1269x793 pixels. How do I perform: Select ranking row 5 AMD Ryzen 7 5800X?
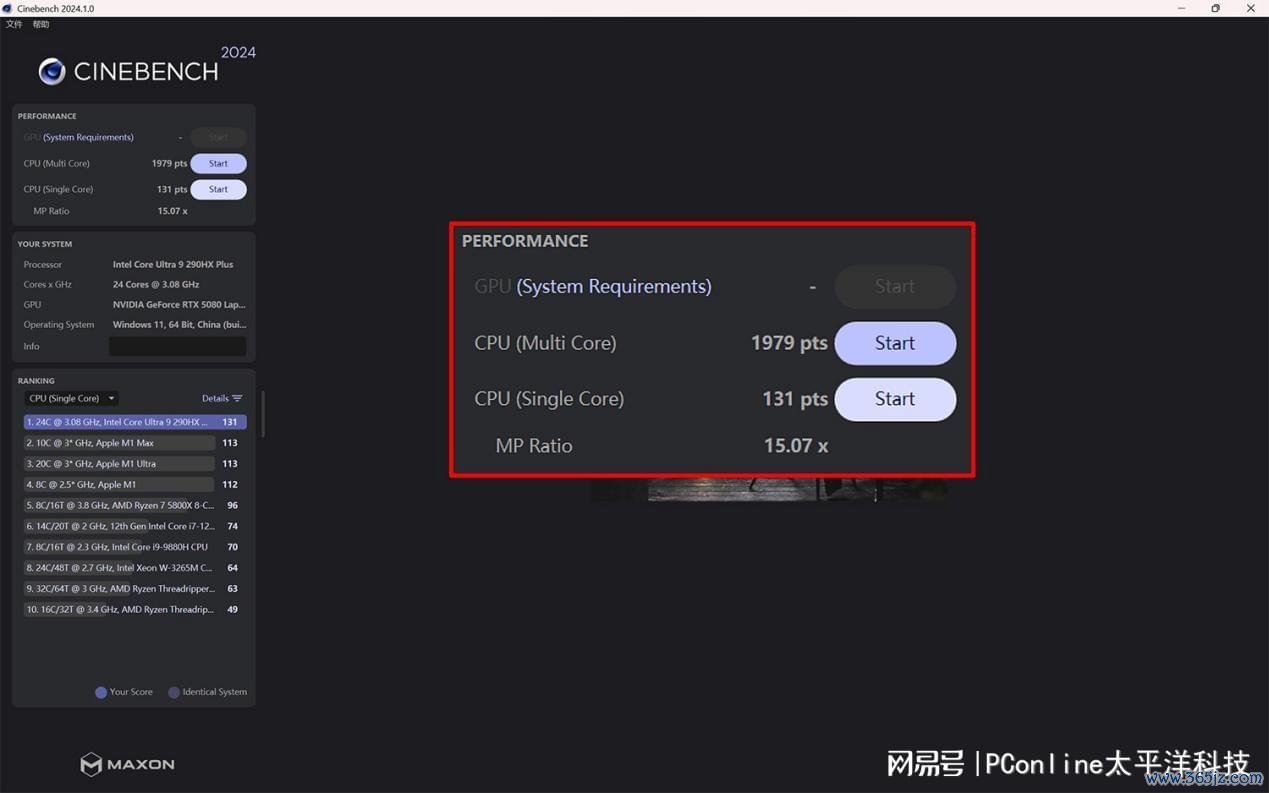(x=135, y=505)
